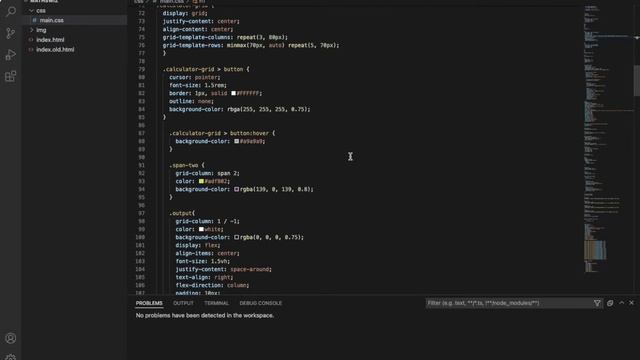Open the Search view in activity bar
The width and height of the screenshot is (640, 360).
(x=11, y=11)
